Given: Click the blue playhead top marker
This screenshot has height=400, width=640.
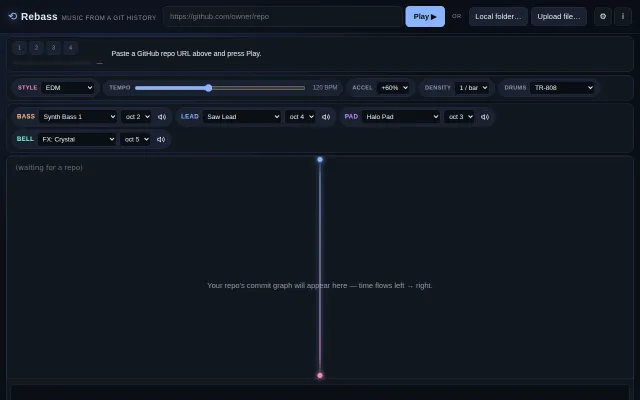Looking at the screenshot, I should click(320, 160).
